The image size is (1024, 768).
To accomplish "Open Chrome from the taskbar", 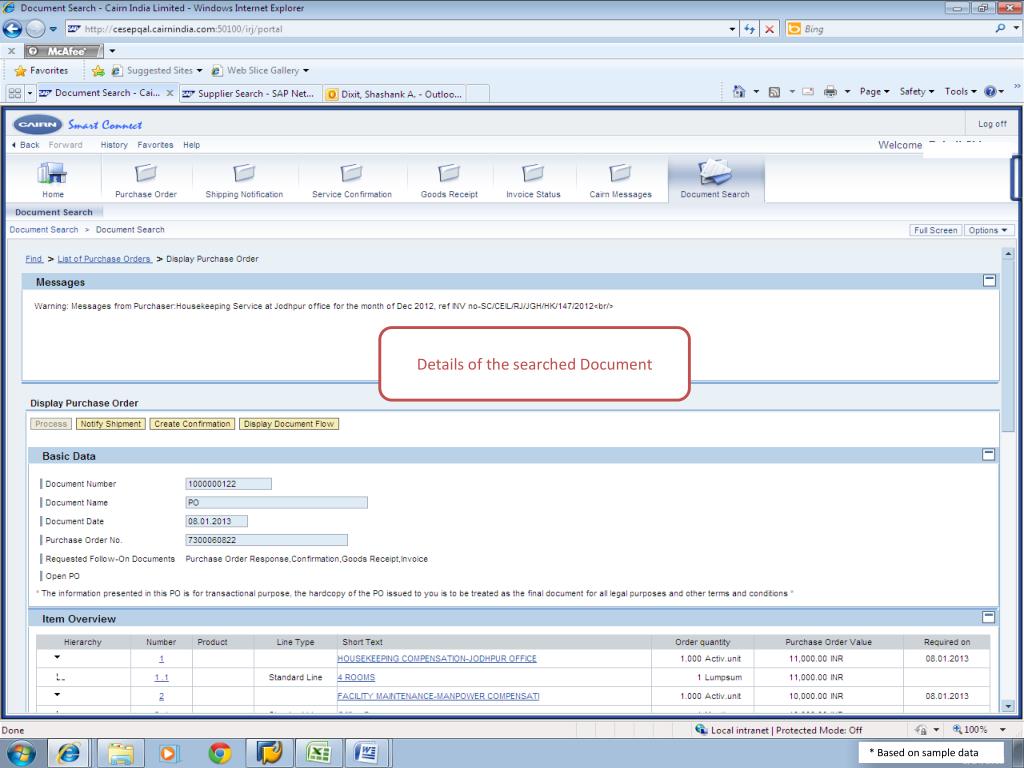I will (219, 754).
